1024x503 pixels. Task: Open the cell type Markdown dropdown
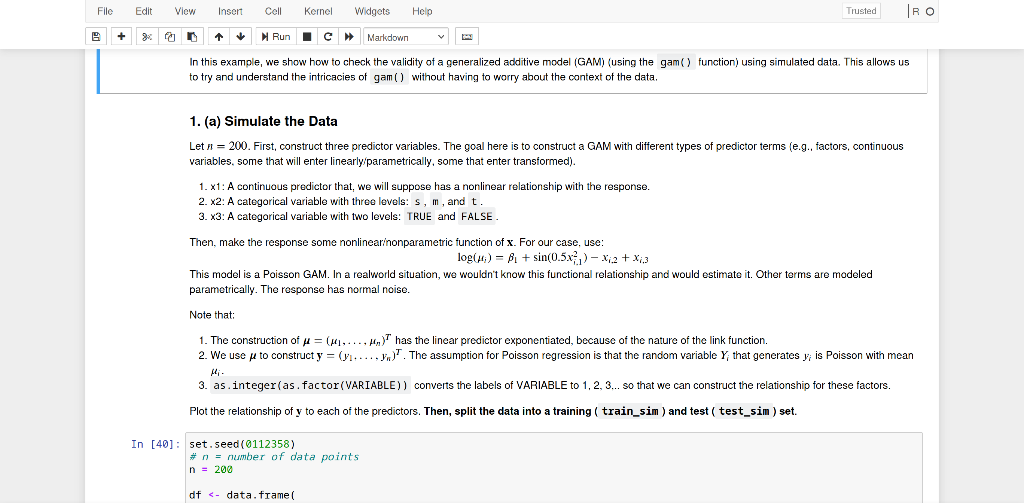point(406,37)
